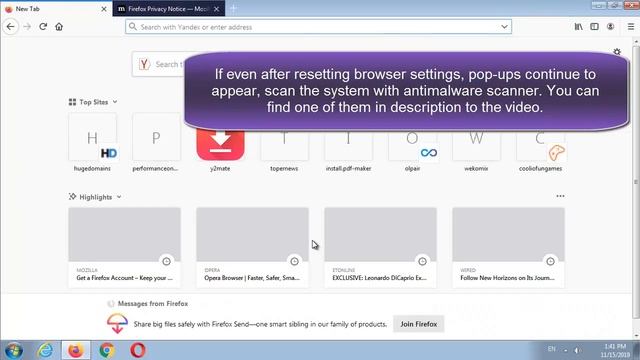This screenshot has height=360, width=640.
Task: Reload the current page
Action: [43, 27]
